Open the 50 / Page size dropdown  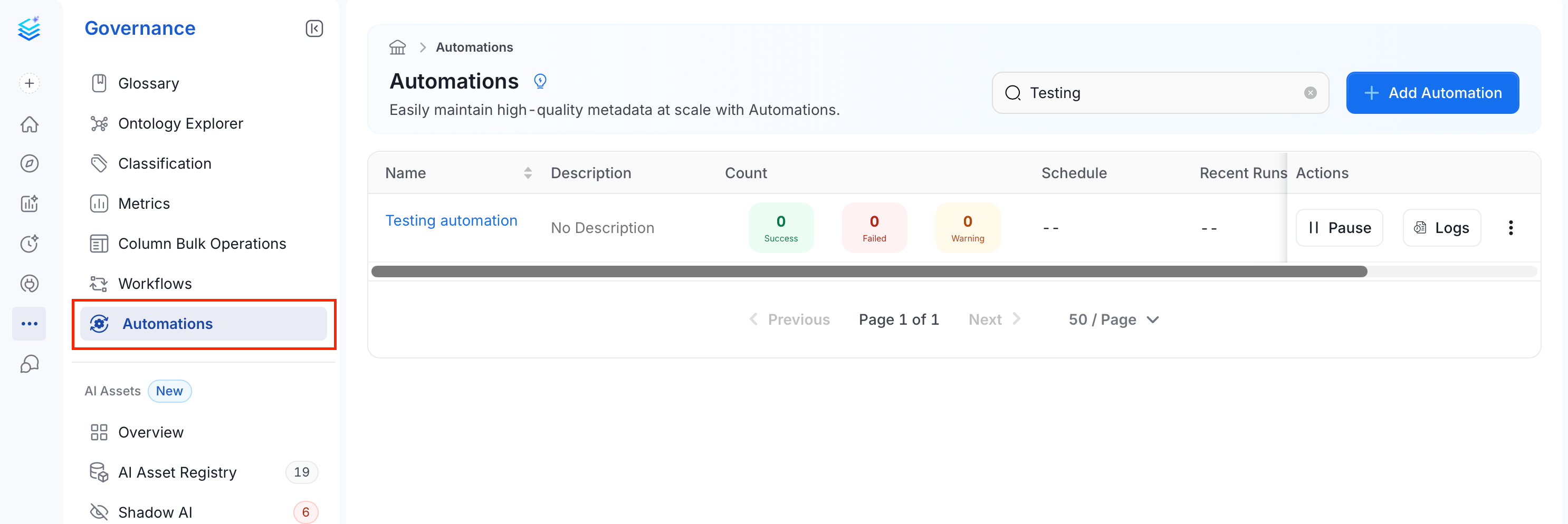point(1113,320)
